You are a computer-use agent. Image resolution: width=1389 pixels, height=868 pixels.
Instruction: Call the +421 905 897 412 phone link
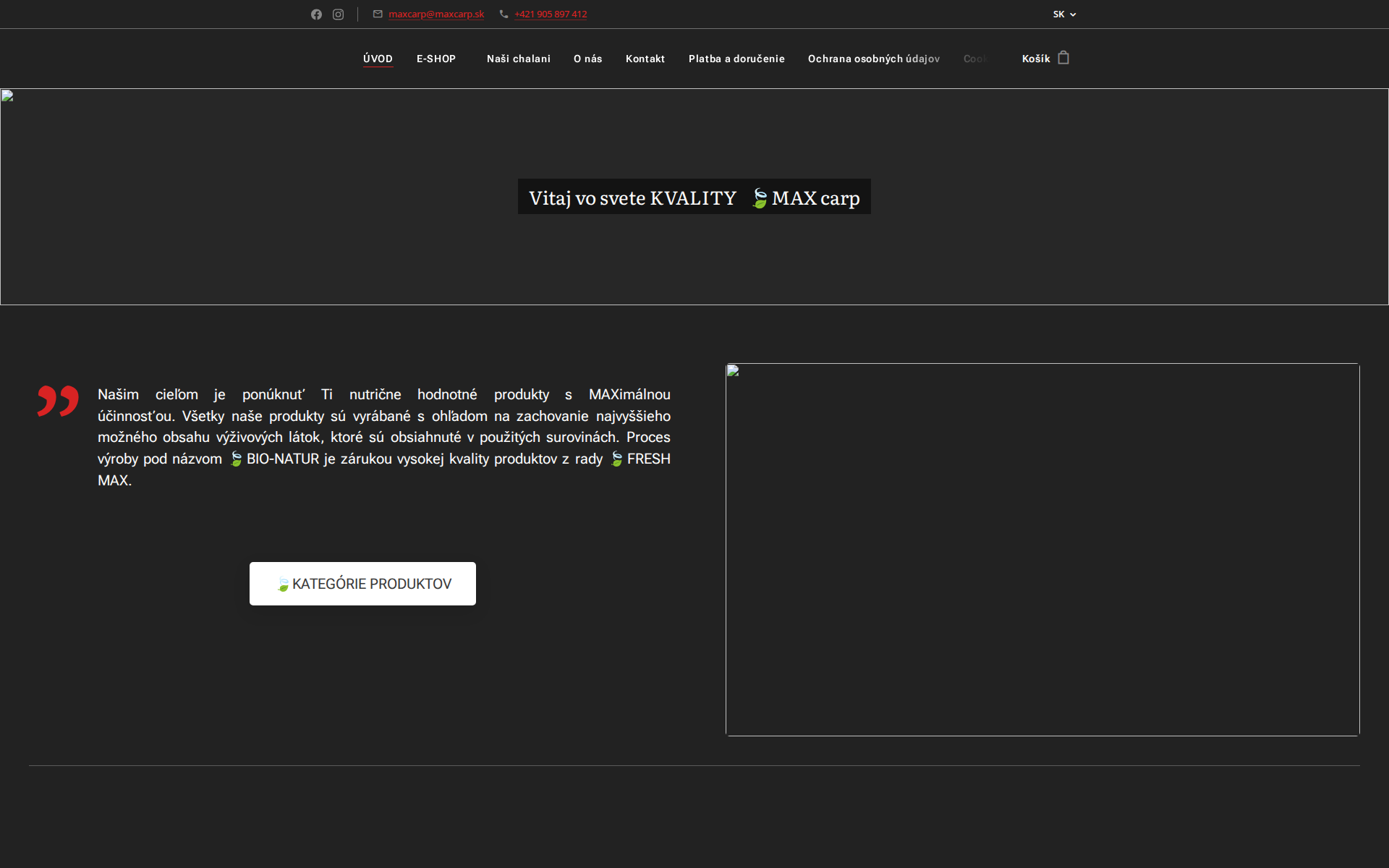click(x=551, y=14)
